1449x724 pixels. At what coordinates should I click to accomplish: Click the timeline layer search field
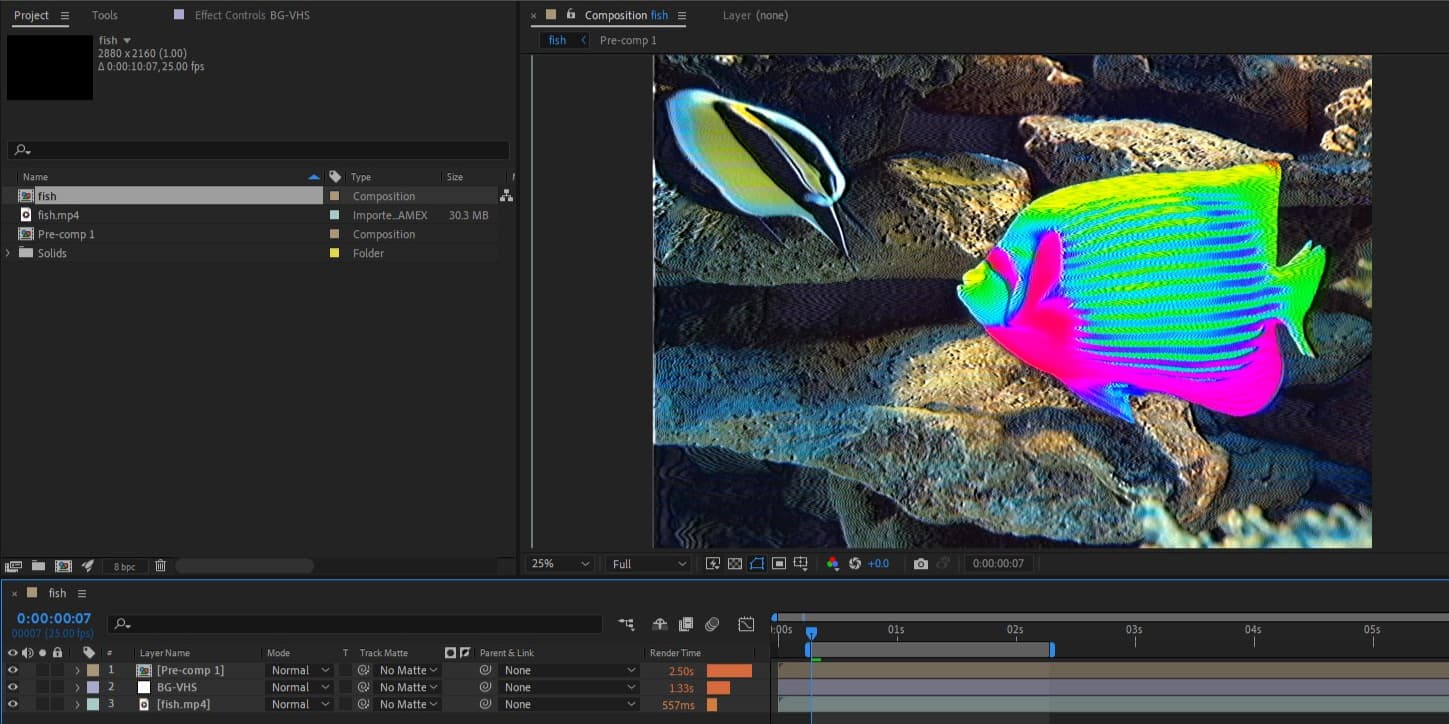(x=355, y=624)
